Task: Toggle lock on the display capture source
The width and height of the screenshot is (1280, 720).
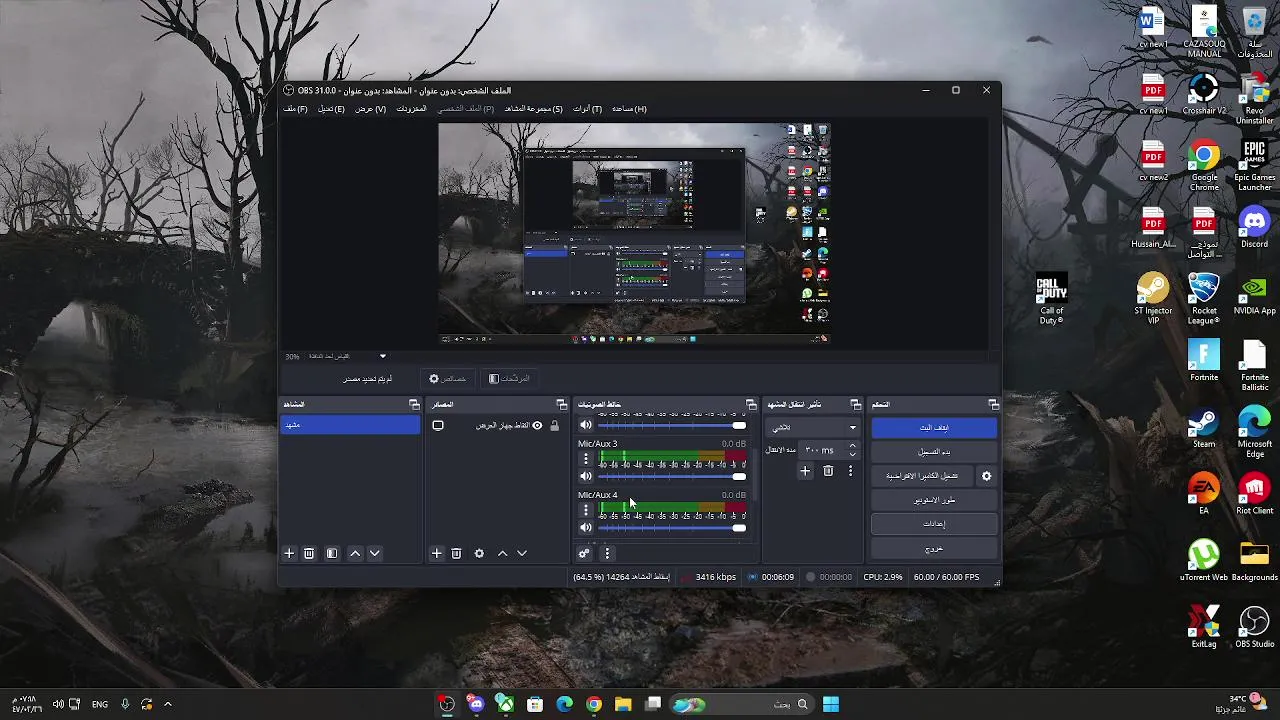Action: (x=554, y=426)
